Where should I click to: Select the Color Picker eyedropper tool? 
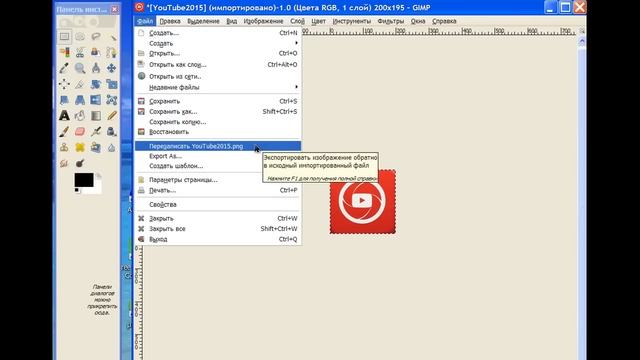pos(64,68)
